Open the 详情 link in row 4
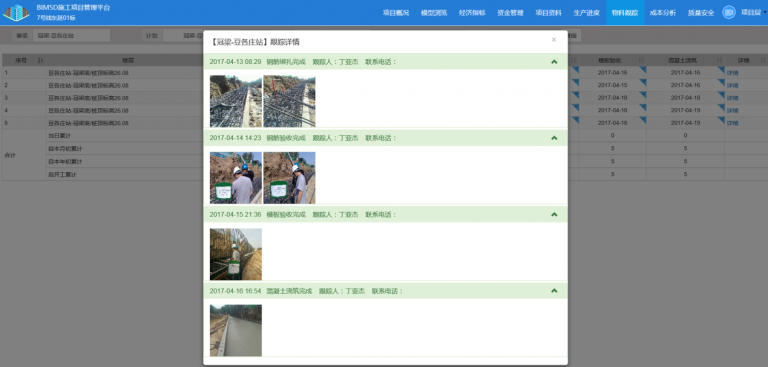The height and width of the screenshot is (367, 768). 732,111
